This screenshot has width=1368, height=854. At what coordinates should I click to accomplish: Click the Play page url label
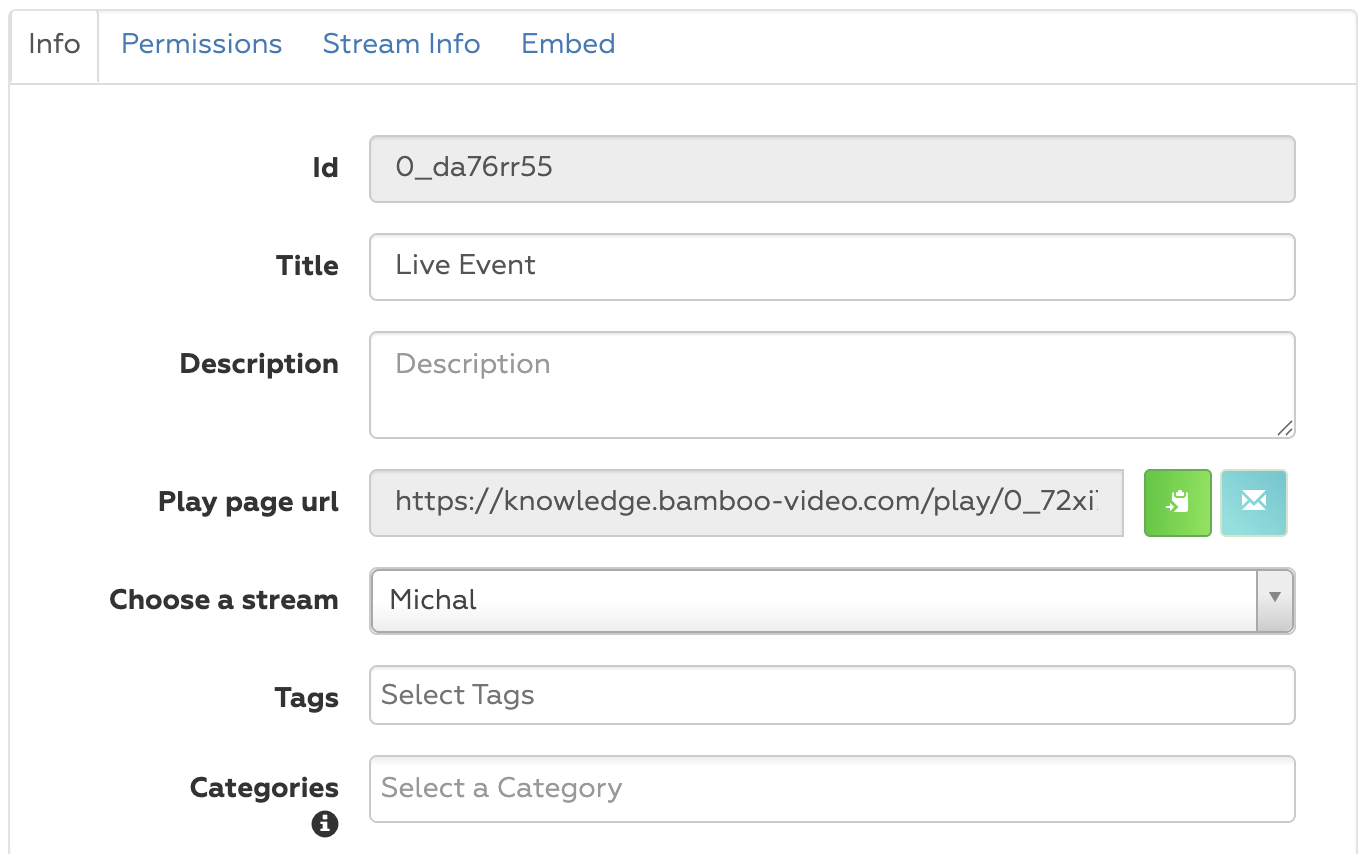[248, 502]
